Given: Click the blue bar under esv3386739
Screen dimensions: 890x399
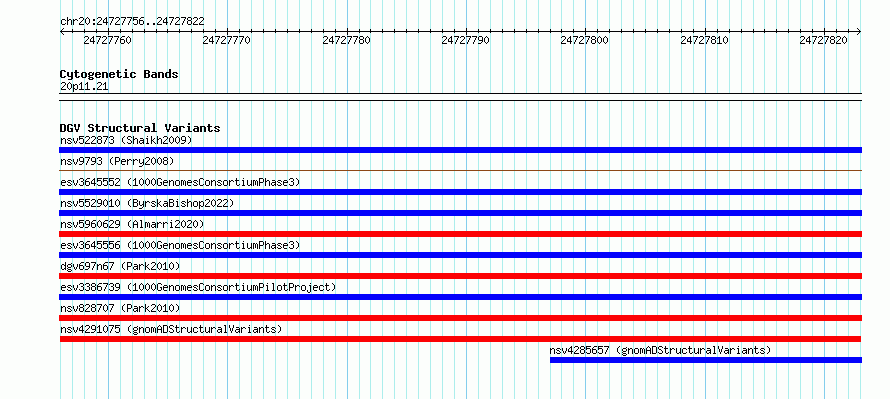Looking at the screenshot, I should click(x=460, y=297).
